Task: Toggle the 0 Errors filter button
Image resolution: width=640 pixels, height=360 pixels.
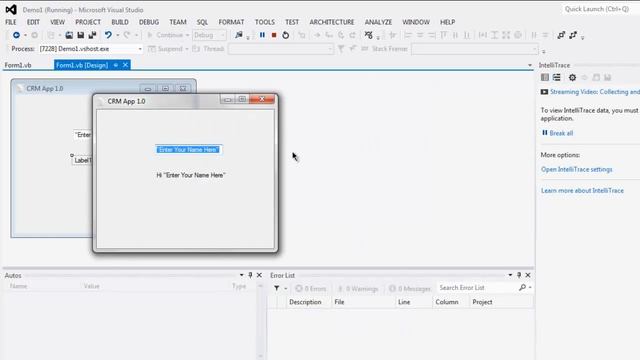Action: click(311, 289)
